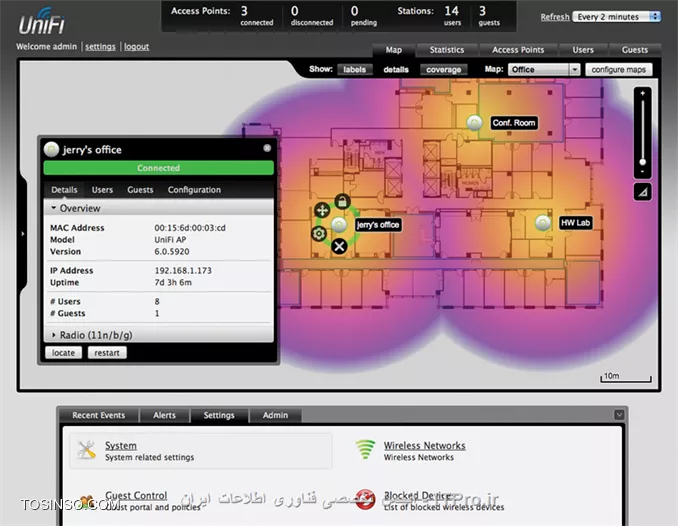Click the restart button

107,353
